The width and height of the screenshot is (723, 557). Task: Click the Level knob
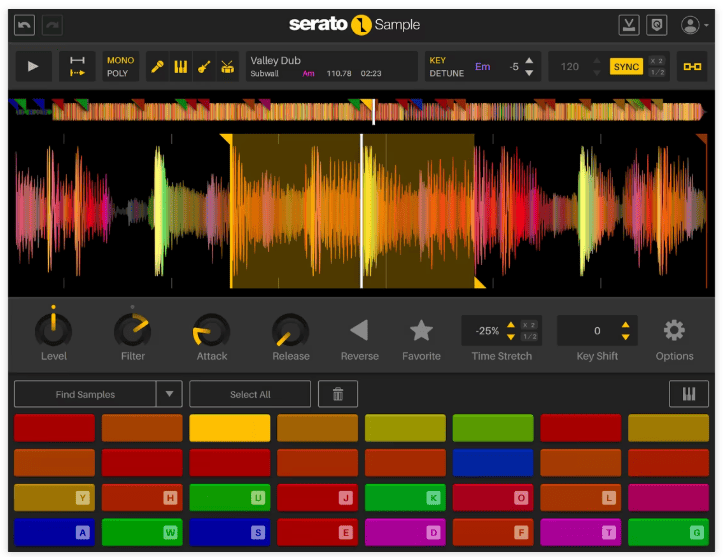click(53, 330)
